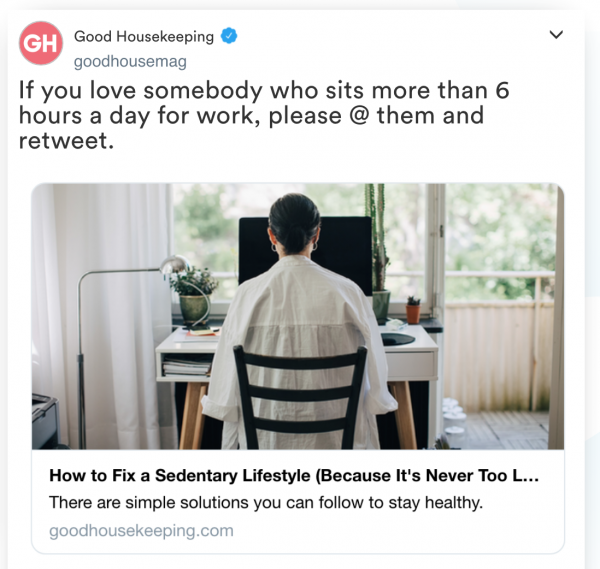The image size is (600, 569).
Task: Click the pink GH profile avatar
Action: point(41,43)
